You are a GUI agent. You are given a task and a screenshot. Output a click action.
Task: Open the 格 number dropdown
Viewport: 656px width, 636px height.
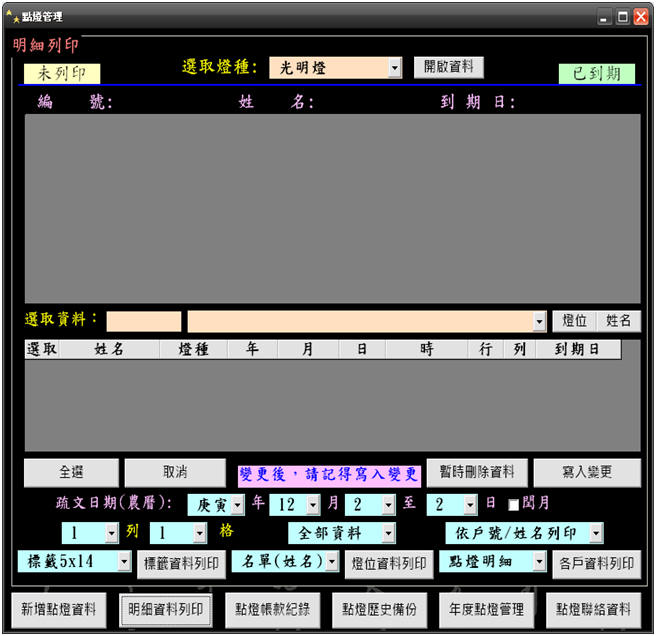tap(200, 533)
